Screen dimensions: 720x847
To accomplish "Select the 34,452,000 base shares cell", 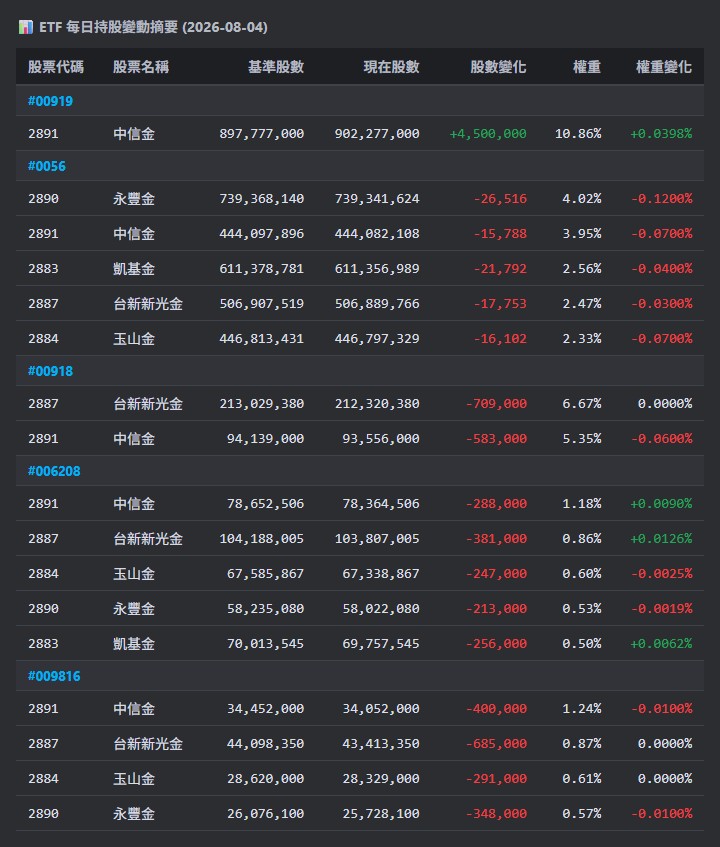I will point(265,709).
